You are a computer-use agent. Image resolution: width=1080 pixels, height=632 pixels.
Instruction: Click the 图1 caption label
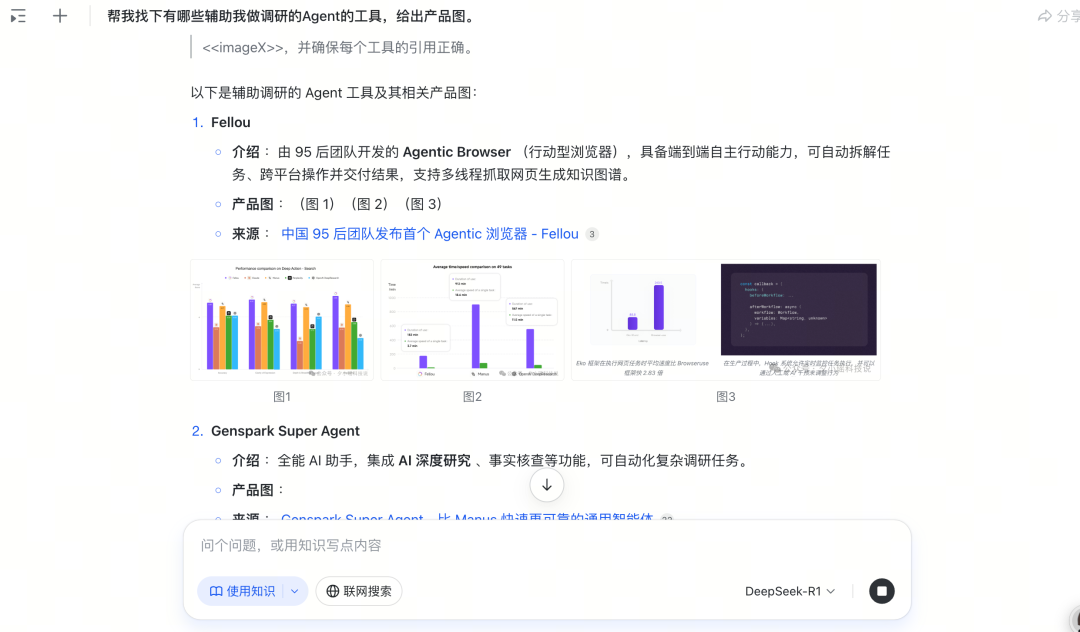(282, 397)
